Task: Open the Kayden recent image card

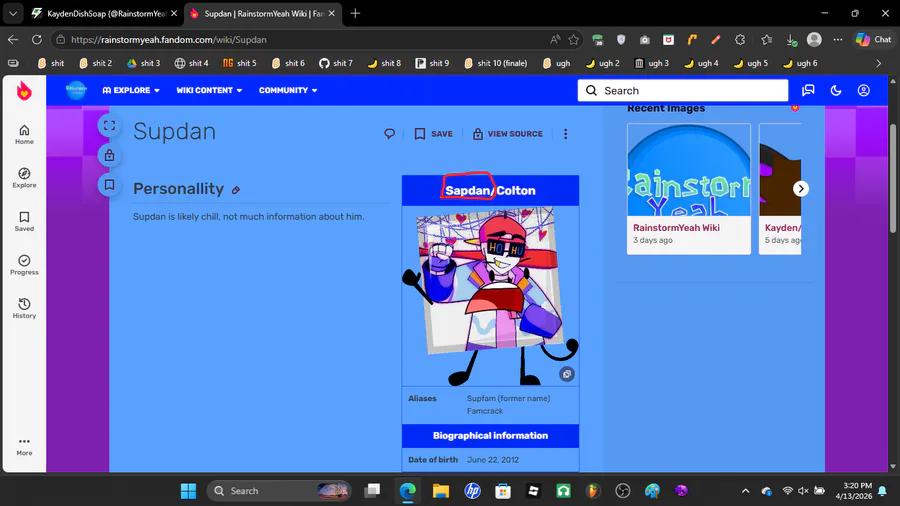Action: pos(780,189)
